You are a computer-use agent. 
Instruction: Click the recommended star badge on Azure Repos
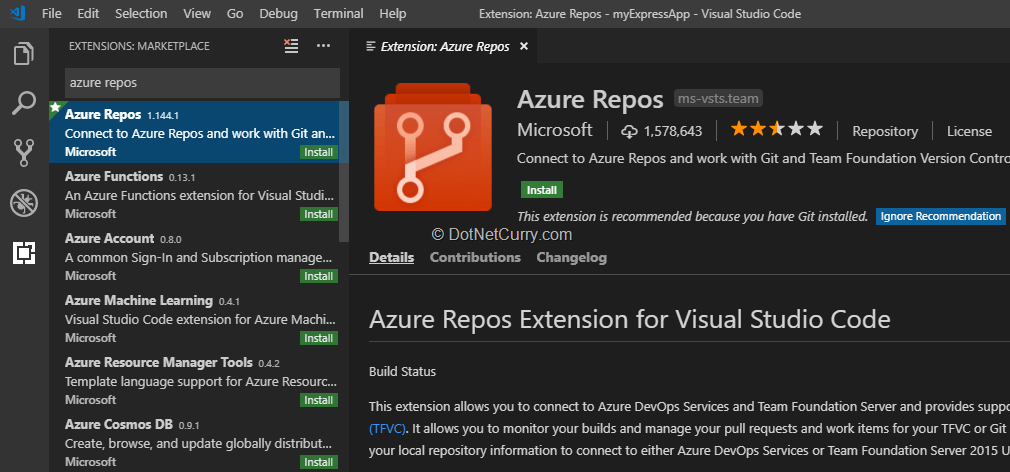(55, 106)
